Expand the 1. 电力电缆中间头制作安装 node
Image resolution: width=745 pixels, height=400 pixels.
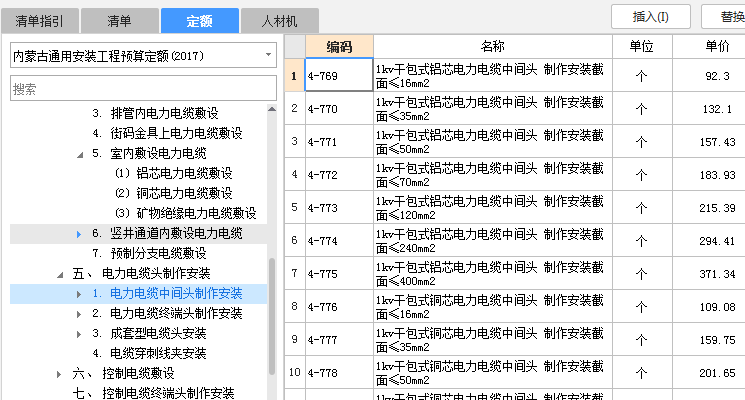click(x=79, y=294)
